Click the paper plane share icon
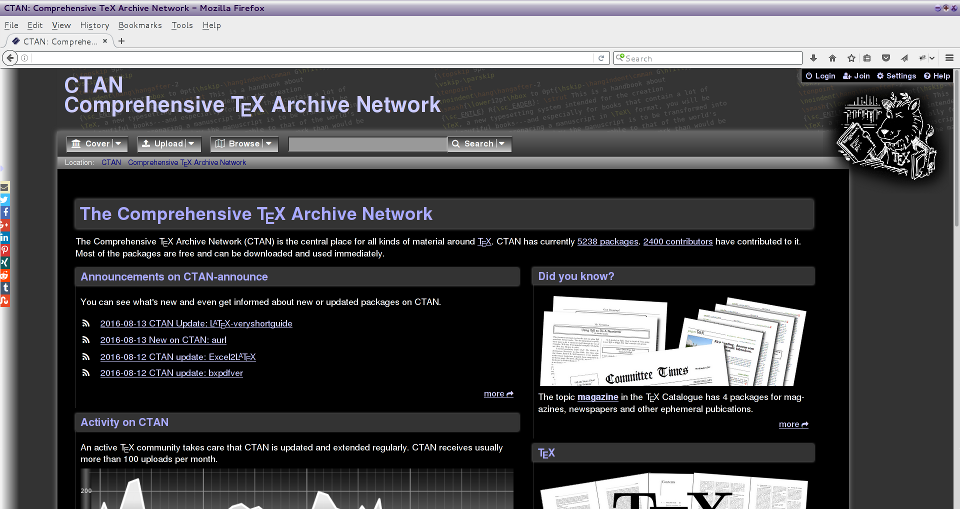 coord(904,58)
